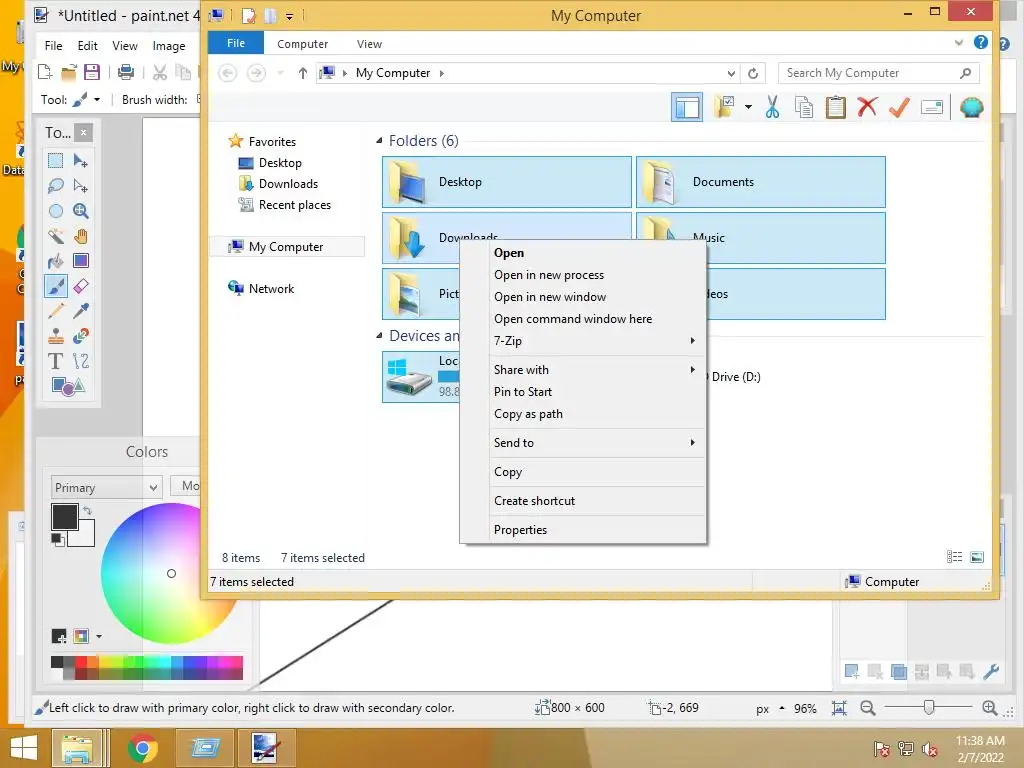This screenshot has width=1024, height=768.
Task: Switch to the View ribbon tab
Action: pos(369,44)
